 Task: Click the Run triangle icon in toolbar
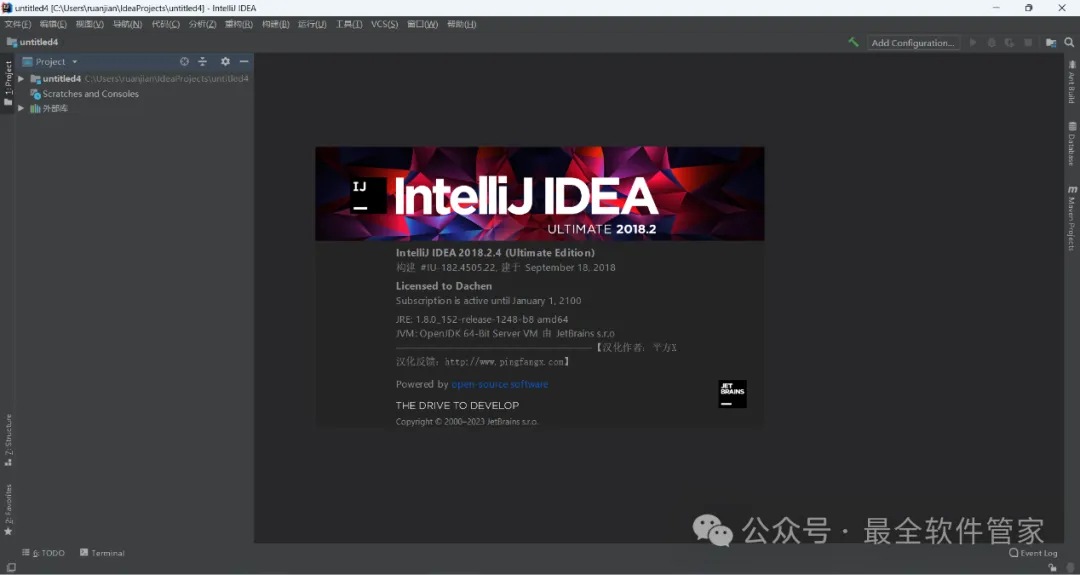(x=973, y=42)
